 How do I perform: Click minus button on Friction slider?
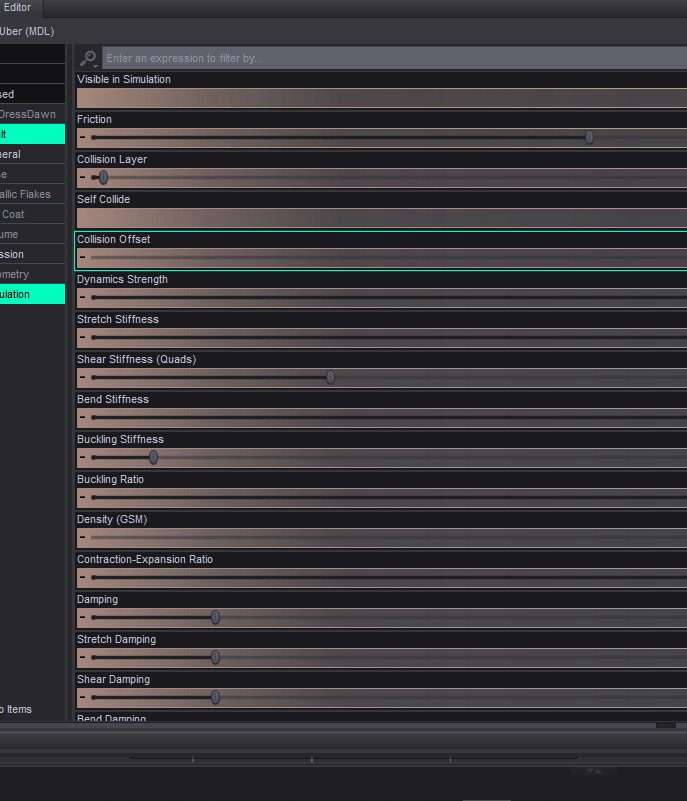[x=83, y=137]
